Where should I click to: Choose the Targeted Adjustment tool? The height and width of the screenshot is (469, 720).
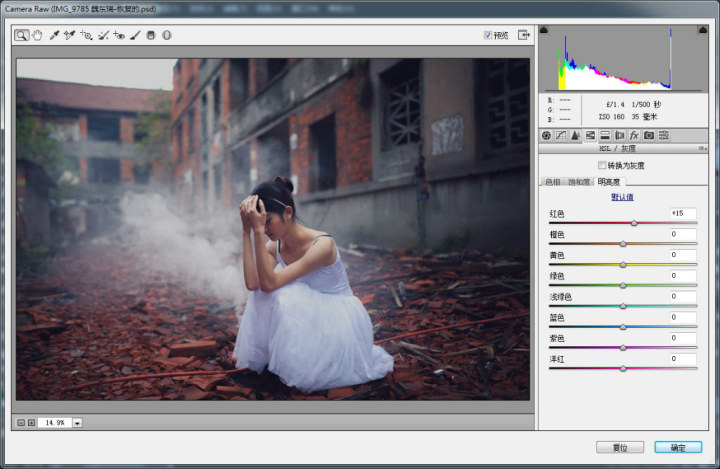pyautogui.click(x=86, y=35)
